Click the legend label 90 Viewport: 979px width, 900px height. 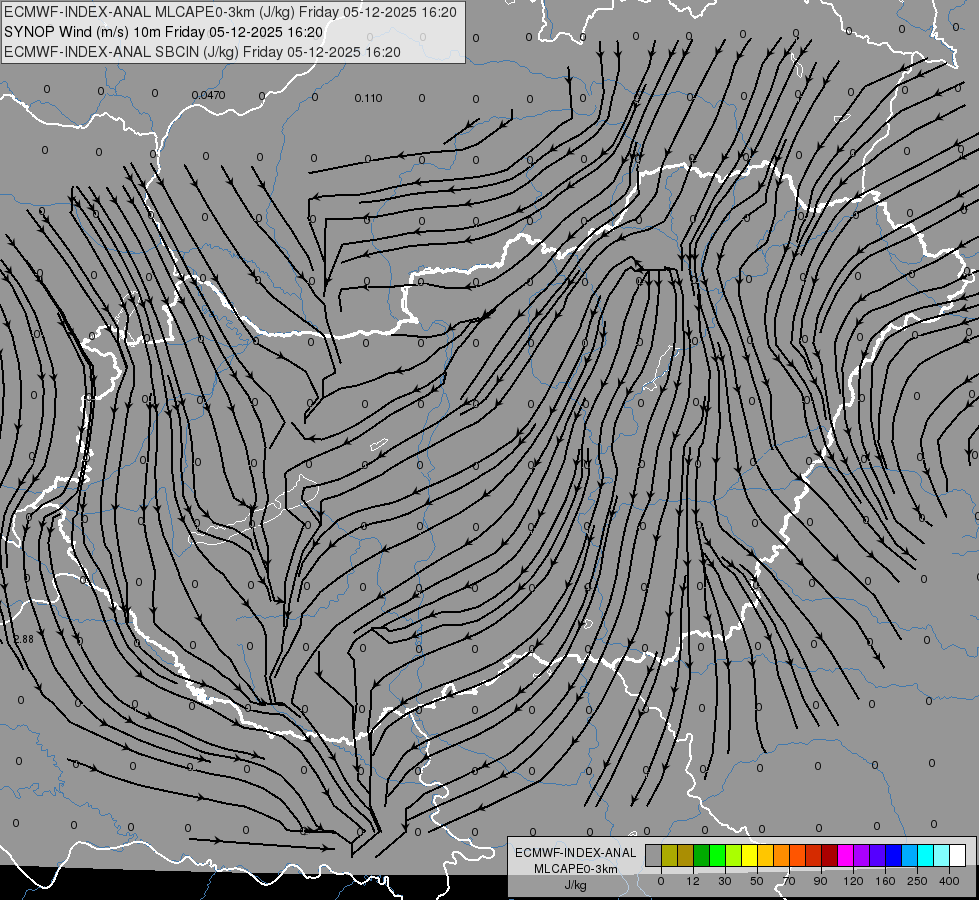(x=820, y=881)
